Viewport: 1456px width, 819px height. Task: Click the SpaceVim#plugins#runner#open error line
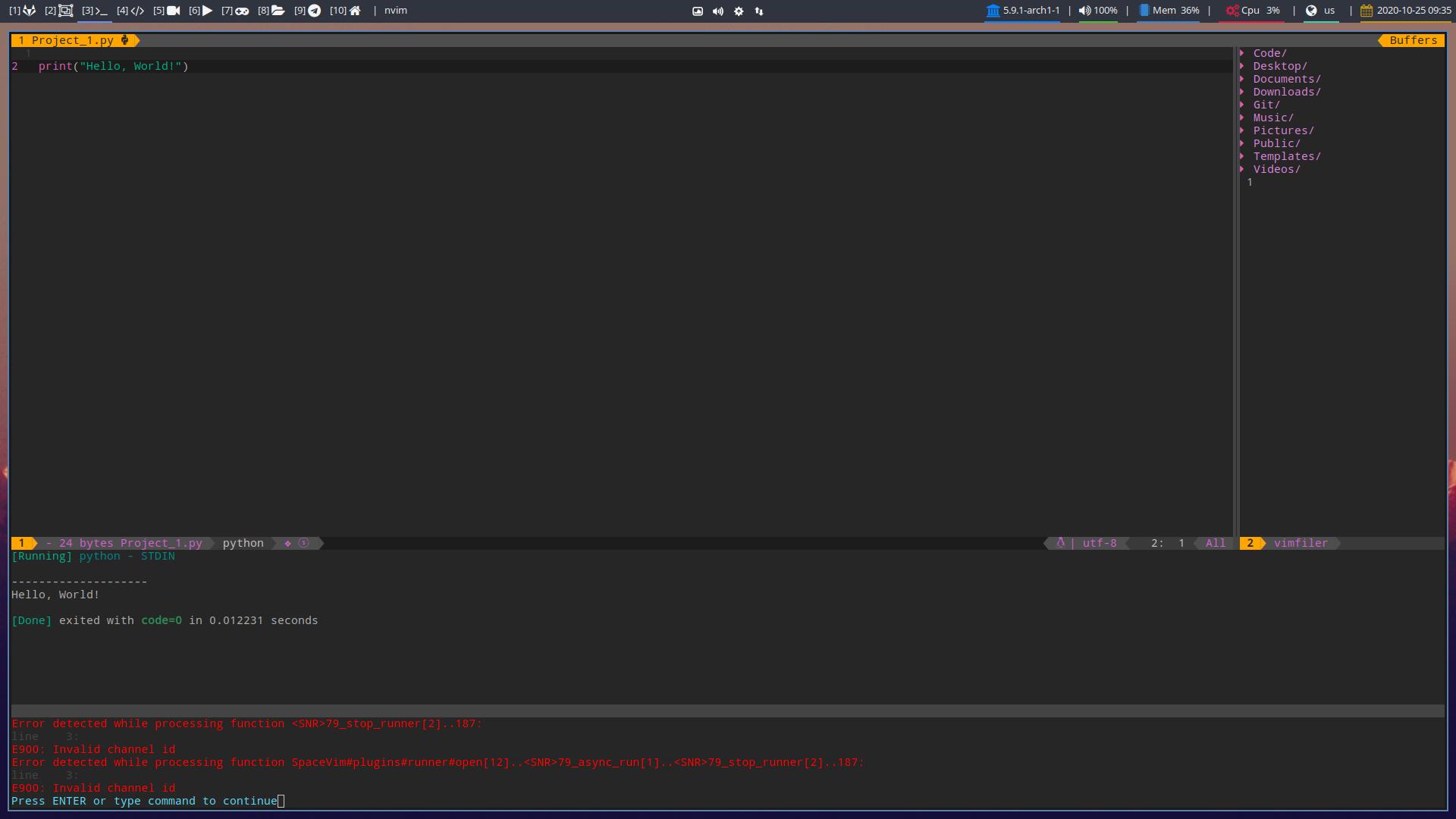(x=438, y=762)
